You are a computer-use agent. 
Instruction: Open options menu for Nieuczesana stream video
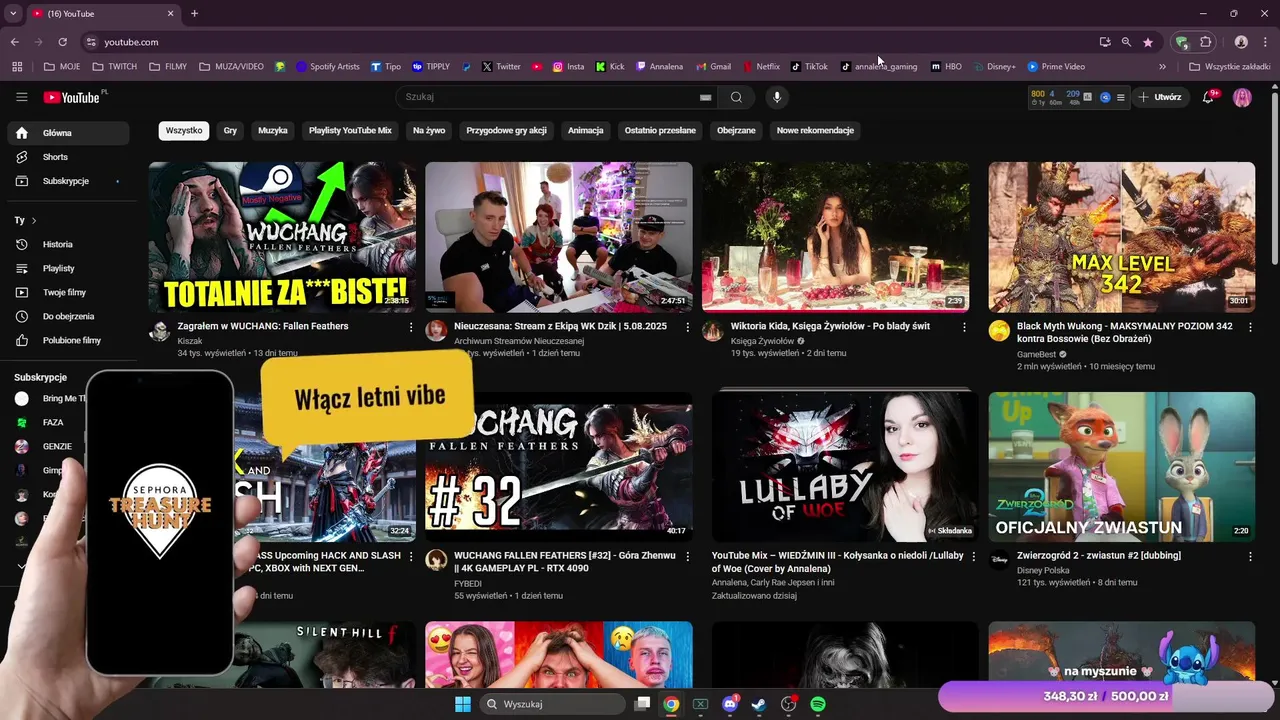click(688, 327)
